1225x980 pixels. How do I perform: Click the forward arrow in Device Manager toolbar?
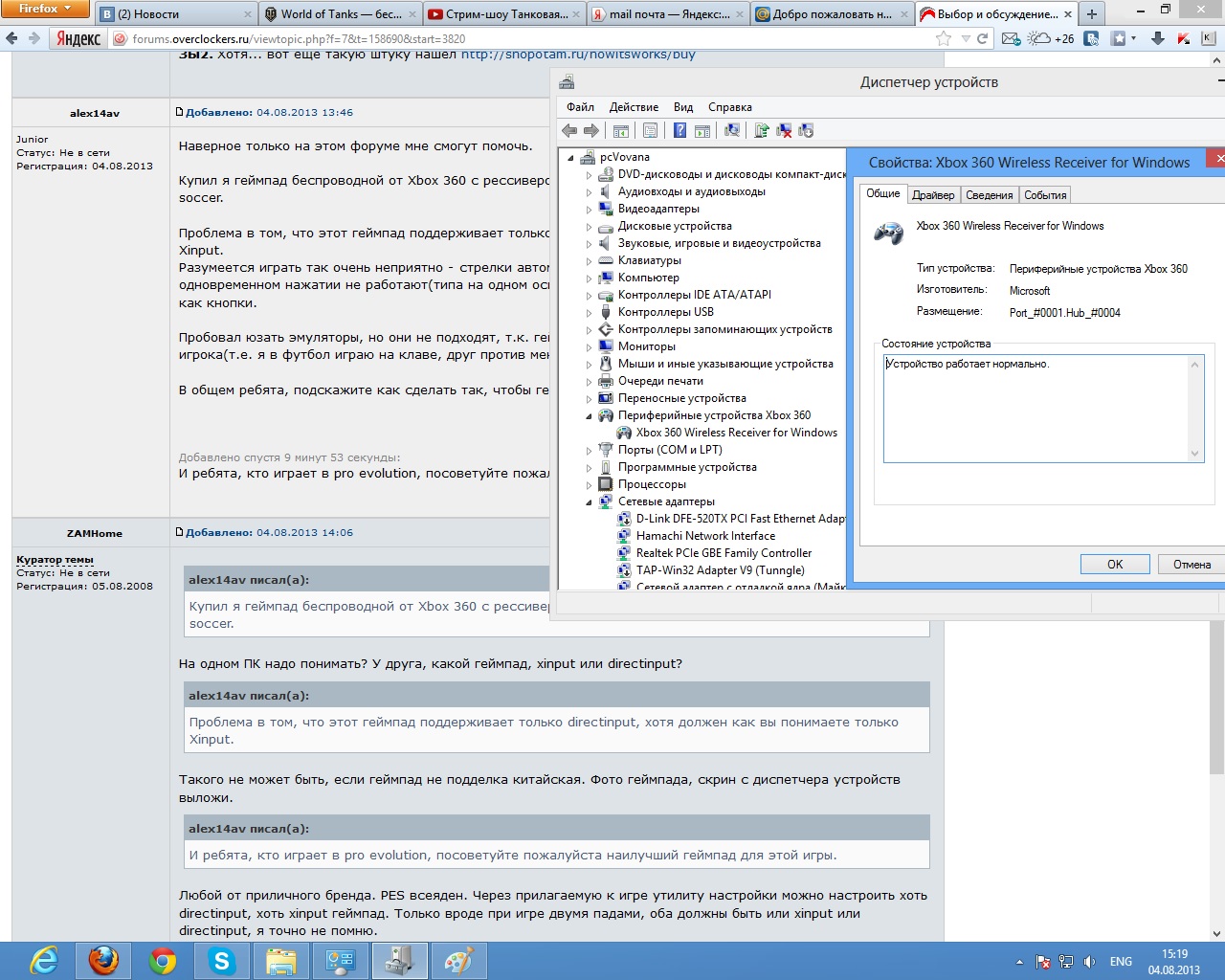pyautogui.click(x=591, y=130)
